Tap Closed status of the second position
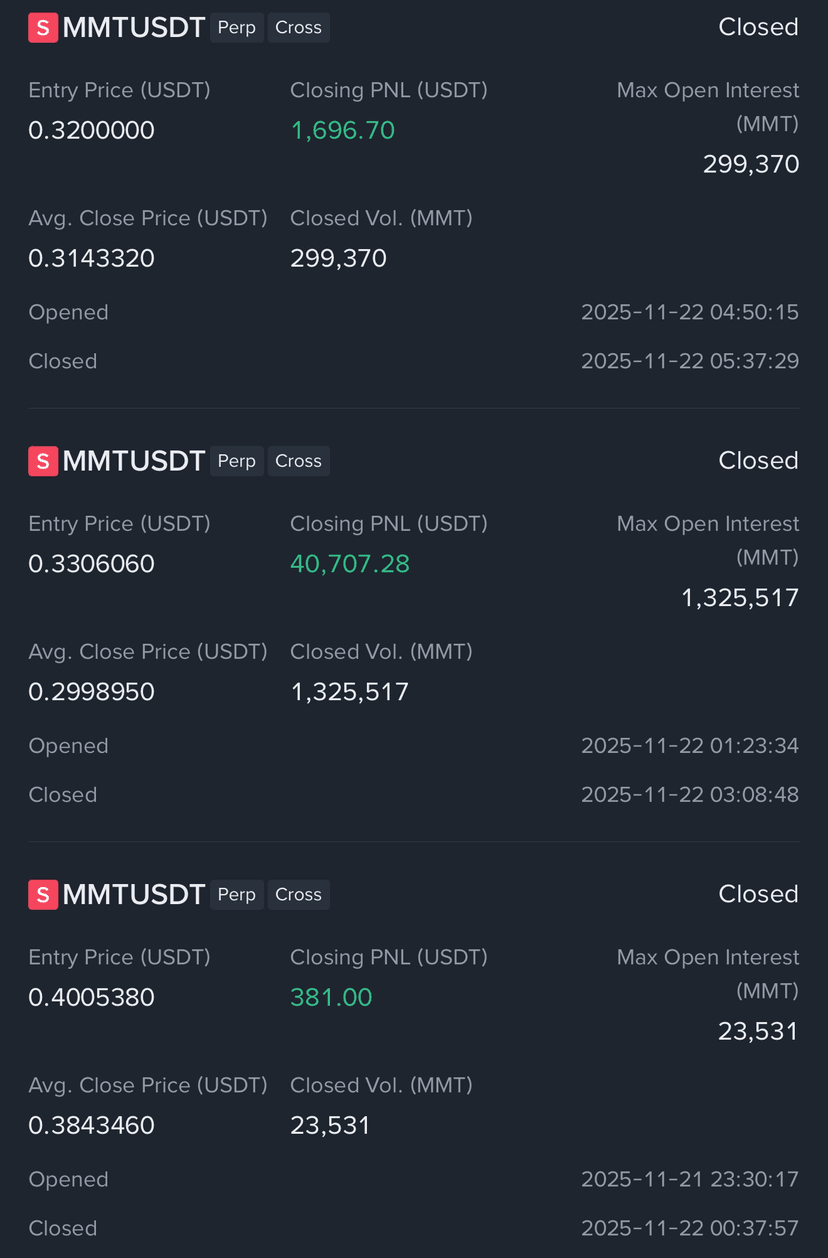The width and height of the screenshot is (828, 1258). (758, 461)
